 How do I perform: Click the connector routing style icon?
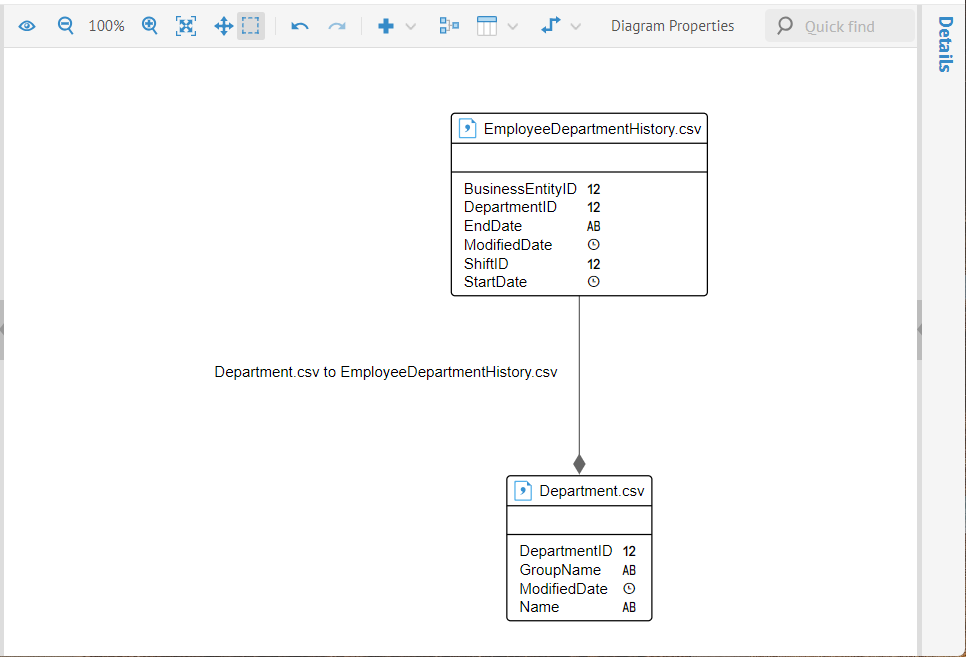[550, 26]
